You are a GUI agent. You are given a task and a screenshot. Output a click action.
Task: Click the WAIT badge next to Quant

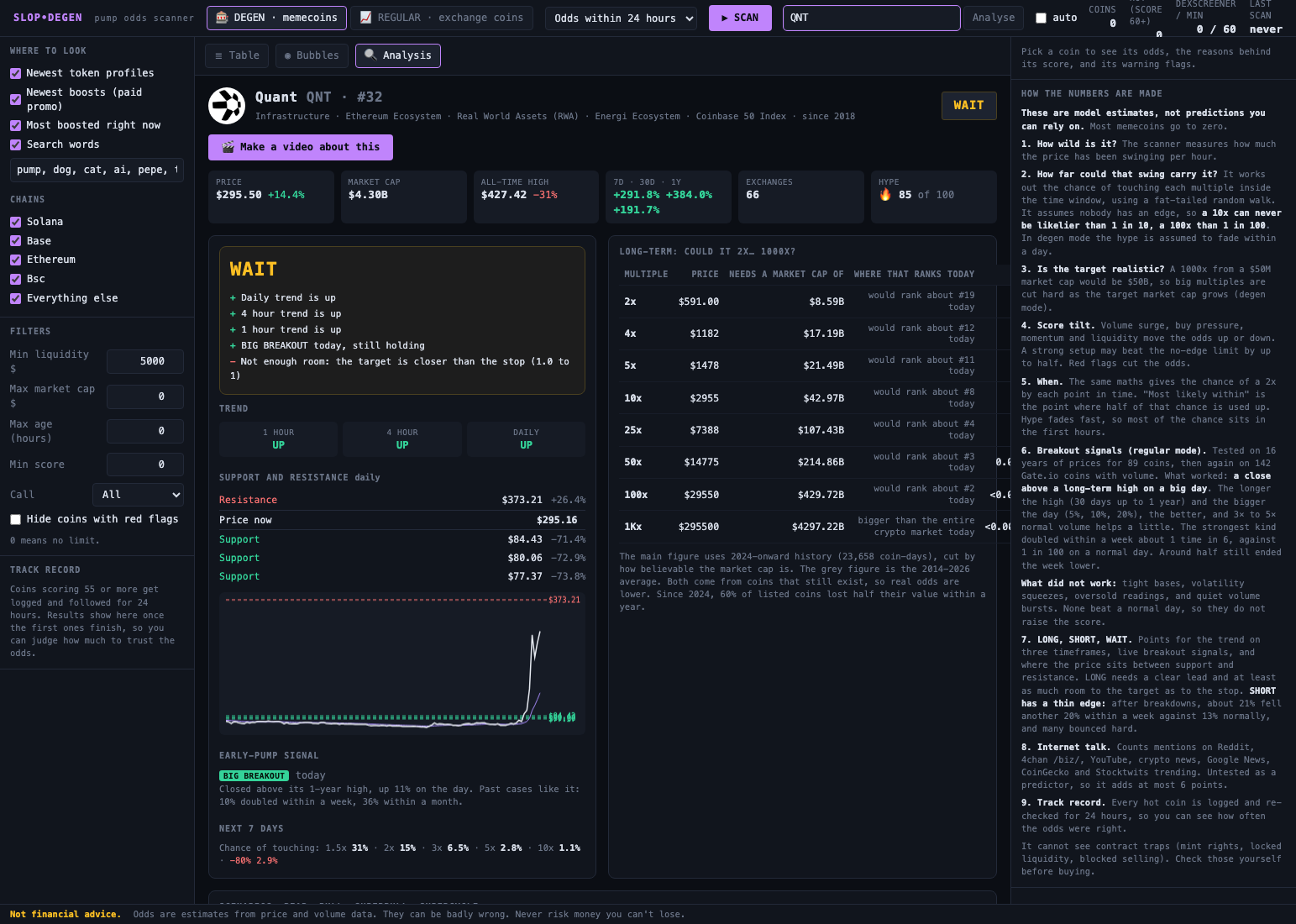tap(968, 106)
